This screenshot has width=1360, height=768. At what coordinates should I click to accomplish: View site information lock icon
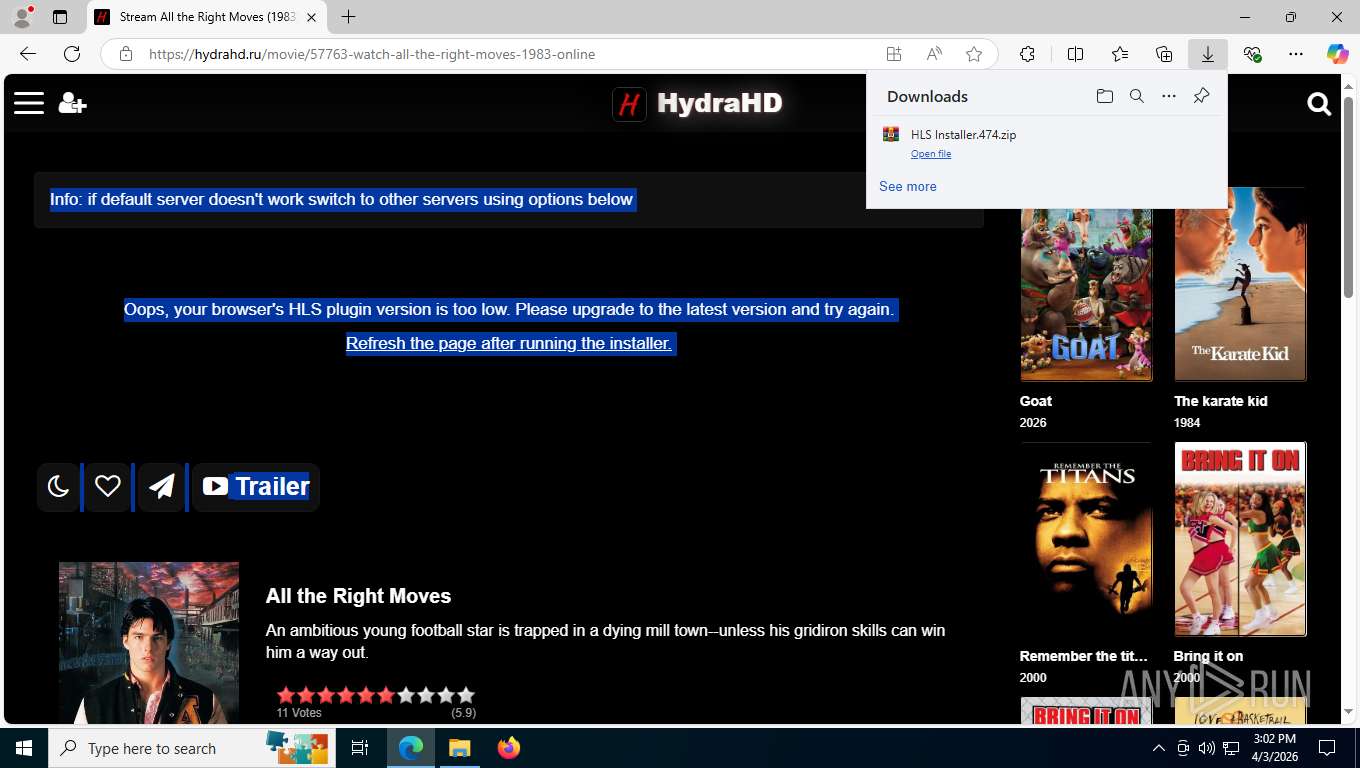[126, 54]
